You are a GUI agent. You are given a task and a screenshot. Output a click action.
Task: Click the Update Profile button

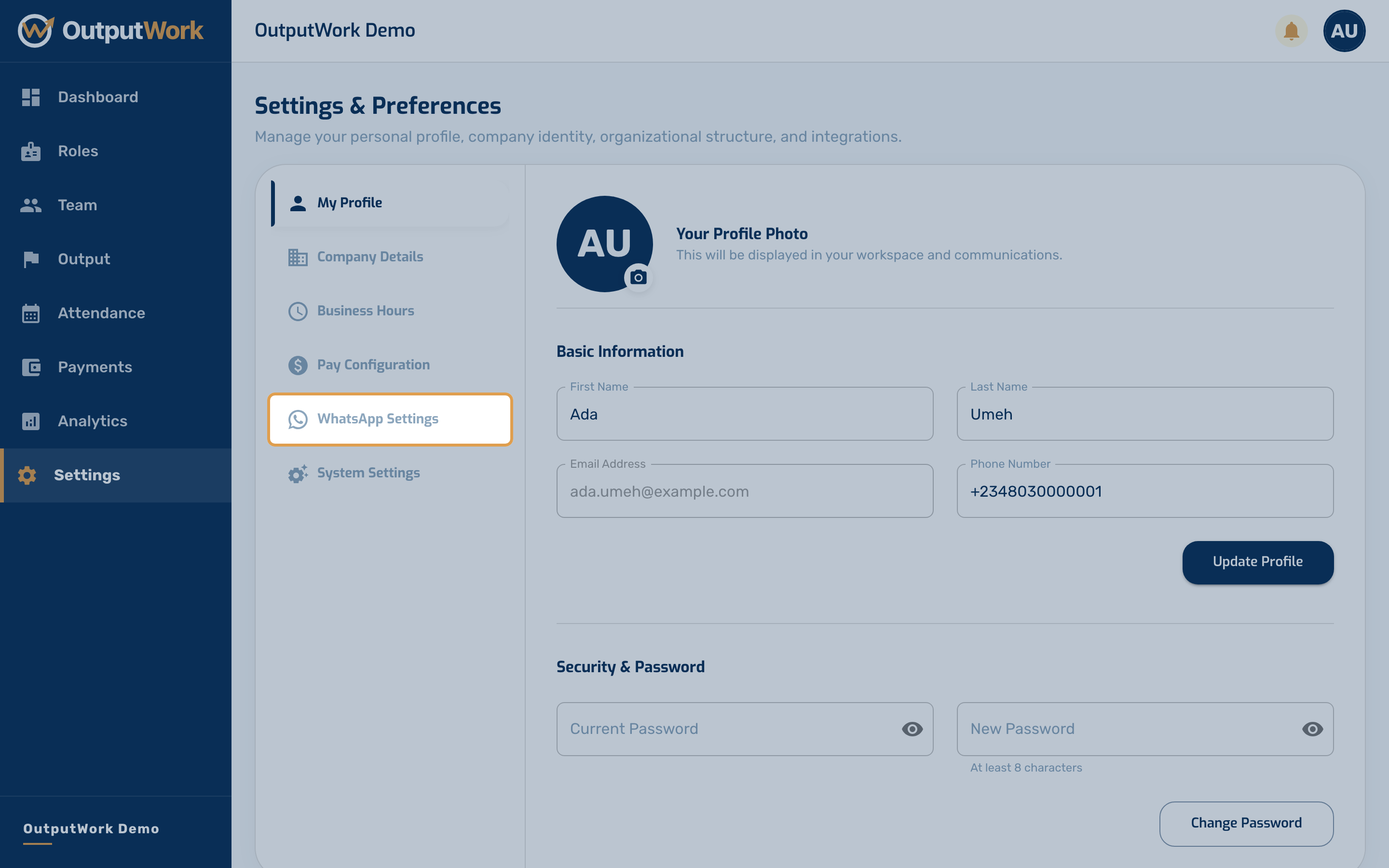[x=1257, y=562]
